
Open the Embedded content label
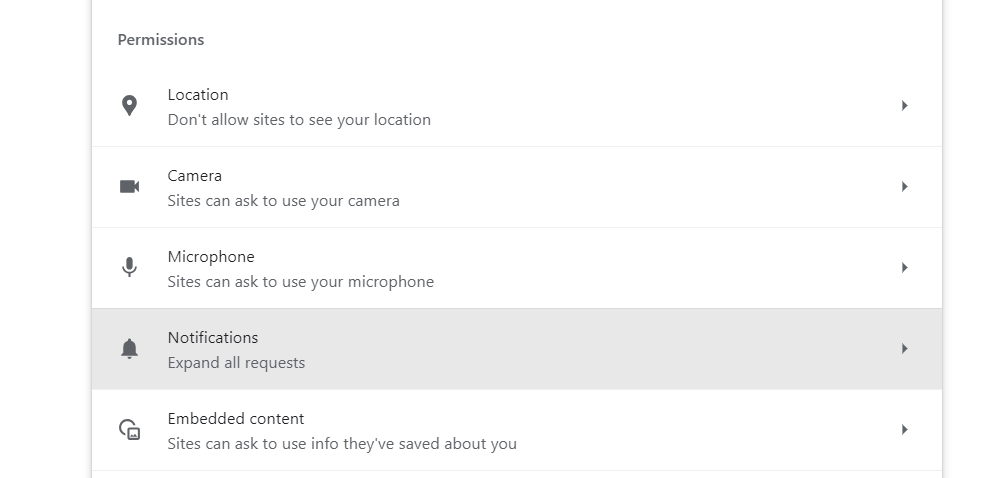click(x=236, y=419)
